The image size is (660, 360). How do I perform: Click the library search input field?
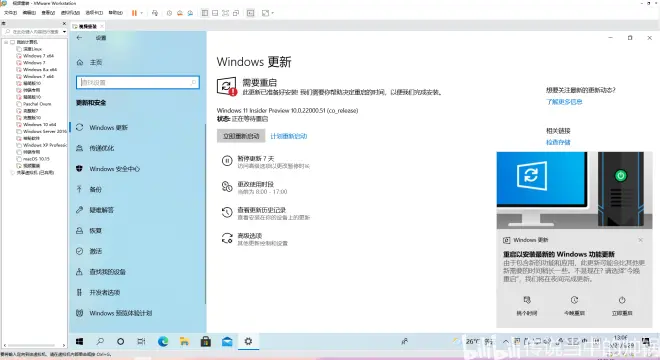coord(32,32)
